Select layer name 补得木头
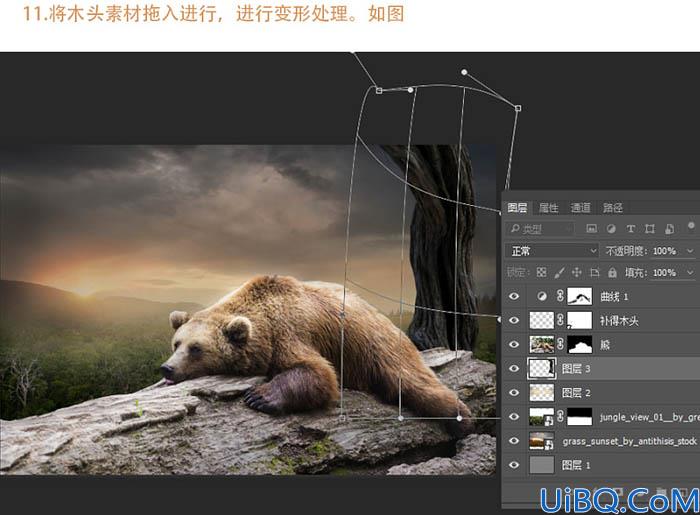This screenshot has width=700, height=515. (x=619, y=320)
